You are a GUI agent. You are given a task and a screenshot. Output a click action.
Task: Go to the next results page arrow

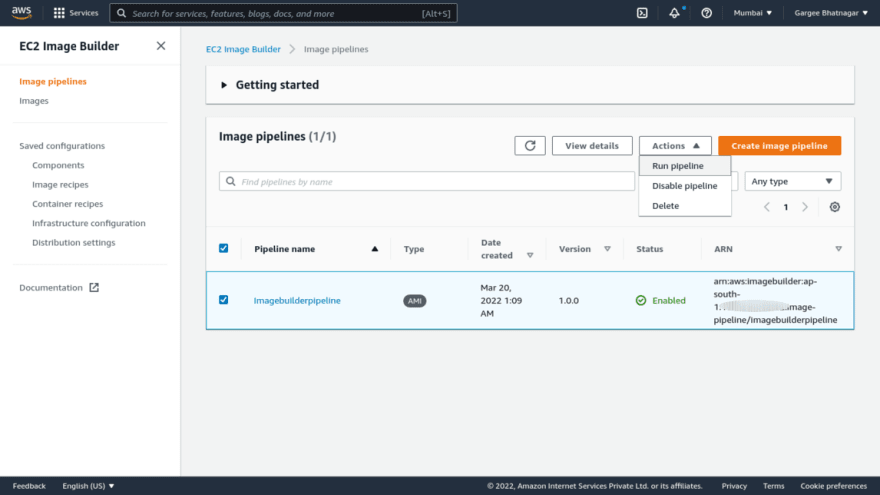(x=805, y=207)
